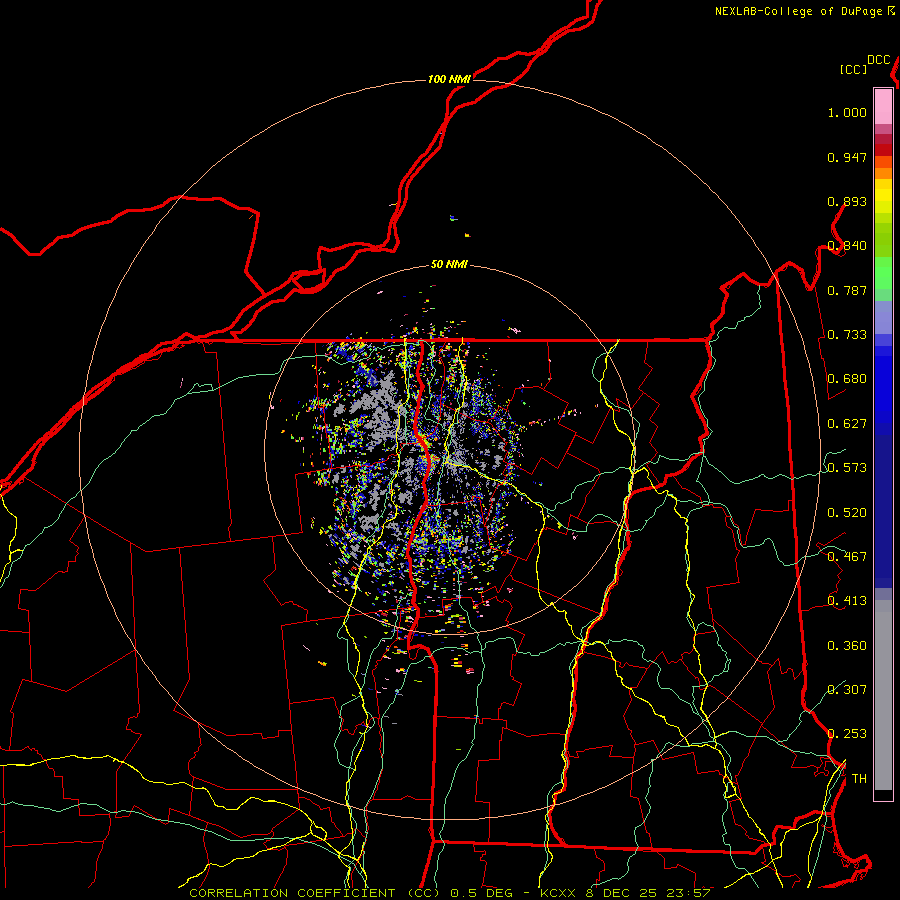Image resolution: width=900 pixels, height=900 pixels.
Task: Click the [CC] unit label above the color bar
Action: click(853, 69)
